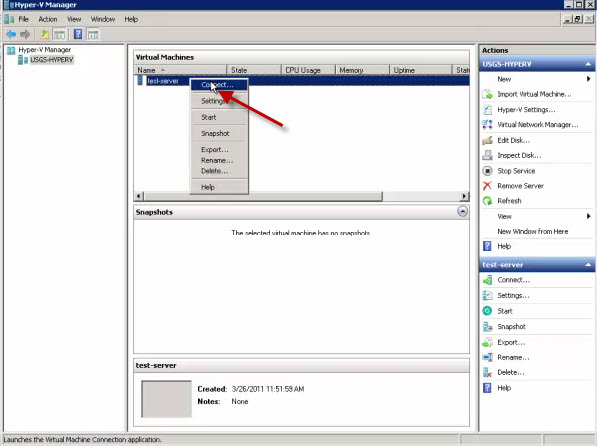Toggle the Show/Hide Console Tree toolbar icon
The height and width of the screenshot is (446, 597).
pos(59,35)
